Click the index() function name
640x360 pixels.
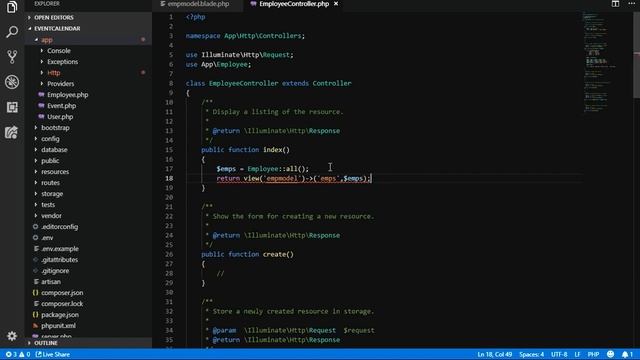pos(276,150)
